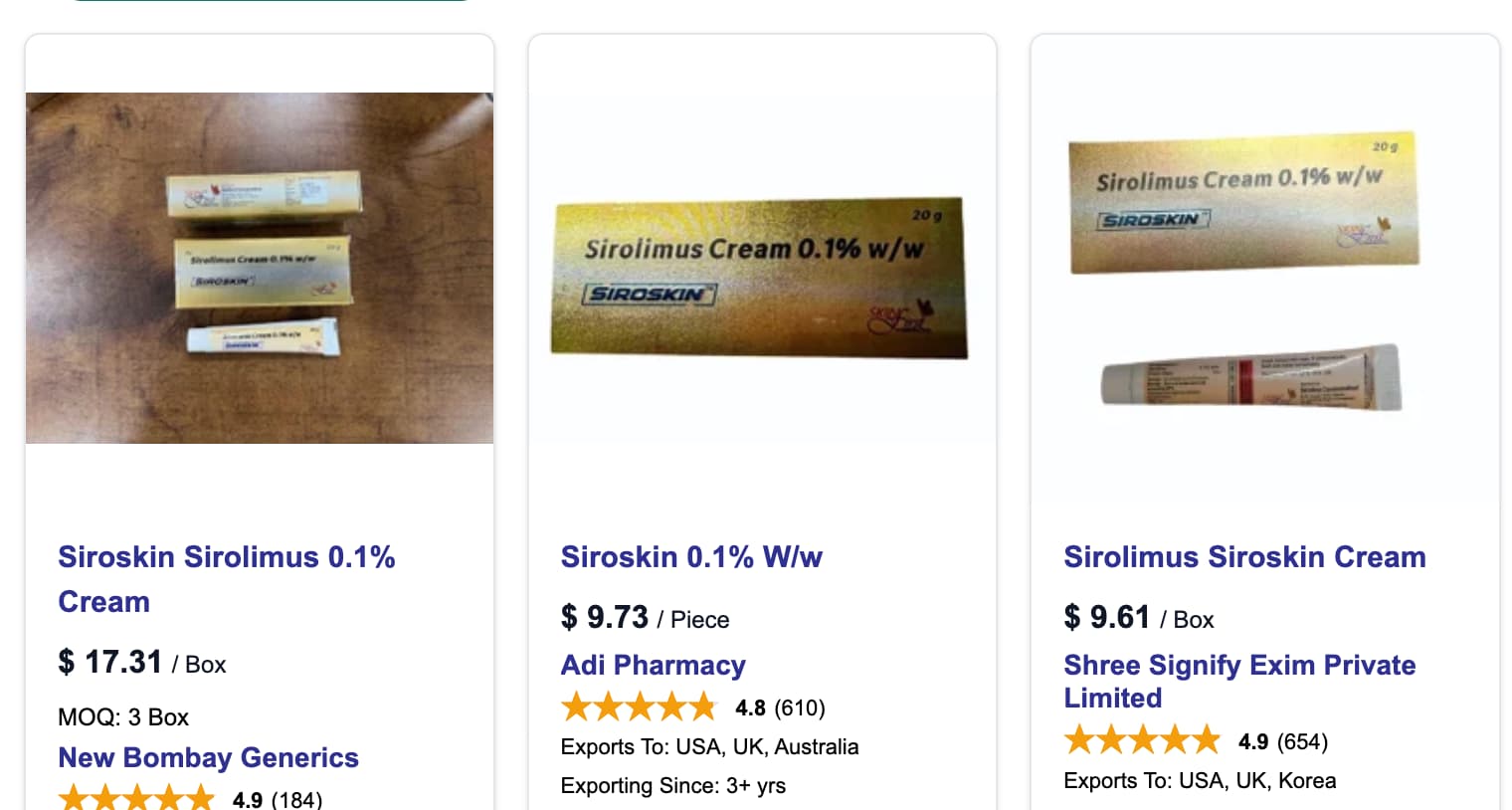Screen dimensions: 1512x810
Task: Click the $ 9.73 / Piece price
Action: click(x=645, y=618)
